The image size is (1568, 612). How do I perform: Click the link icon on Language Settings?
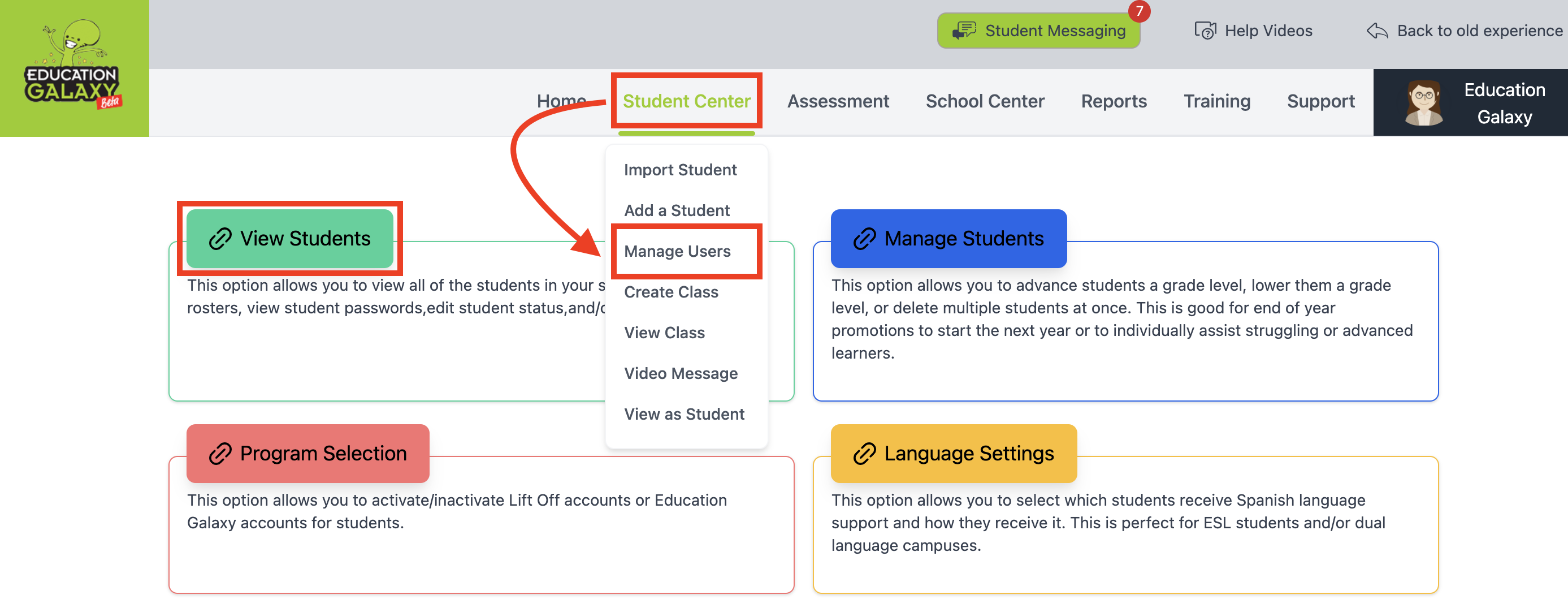coord(864,454)
